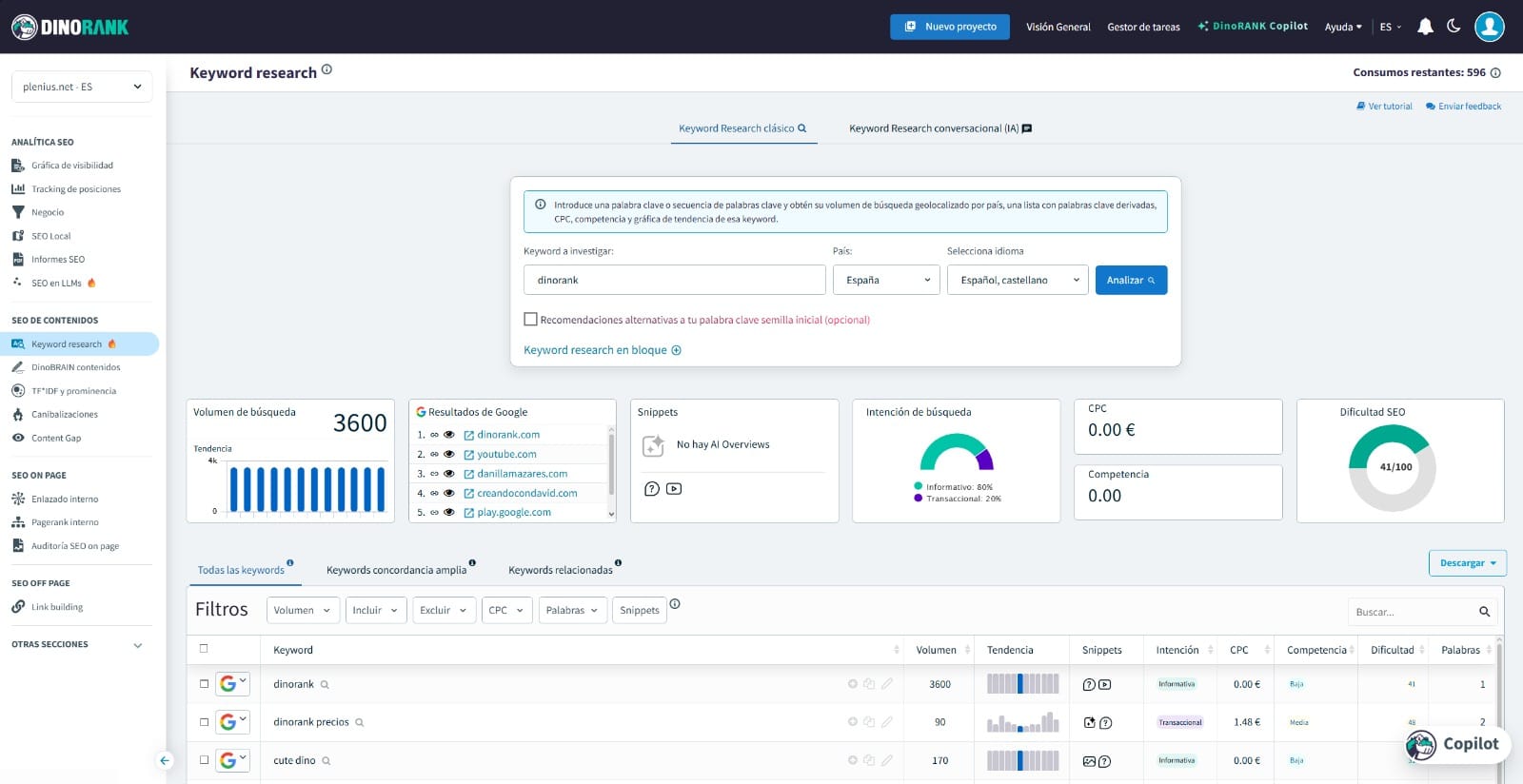Screen dimensions: 1523x784
Task: Click the Analizar button
Action: click(1131, 280)
